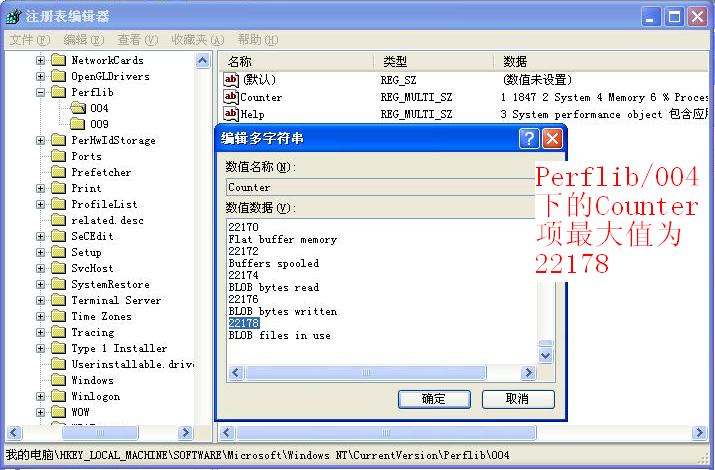Click the string icon of the Help value
This screenshot has width=715, height=470.
231,114
